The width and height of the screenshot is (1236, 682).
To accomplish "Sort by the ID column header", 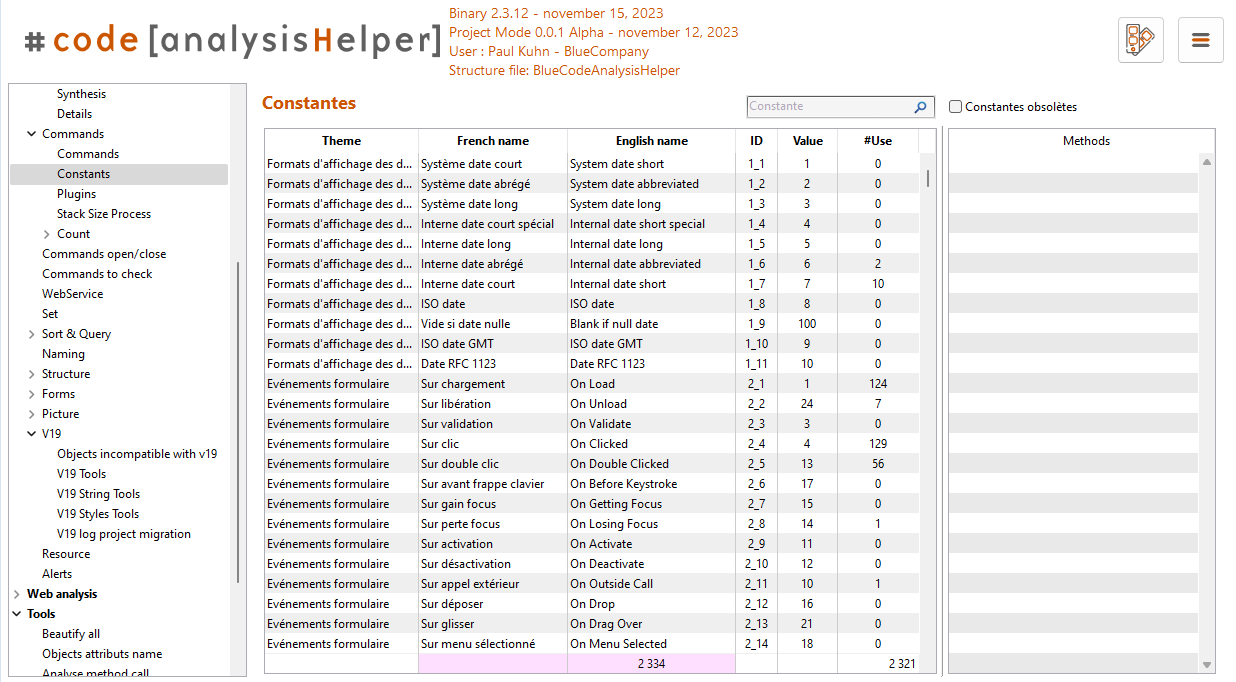I will (x=756, y=141).
